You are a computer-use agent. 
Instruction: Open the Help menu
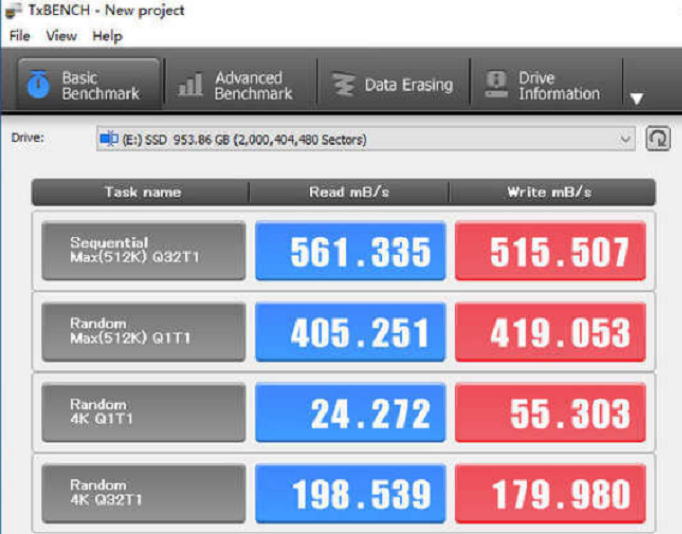(x=107, y=36)
